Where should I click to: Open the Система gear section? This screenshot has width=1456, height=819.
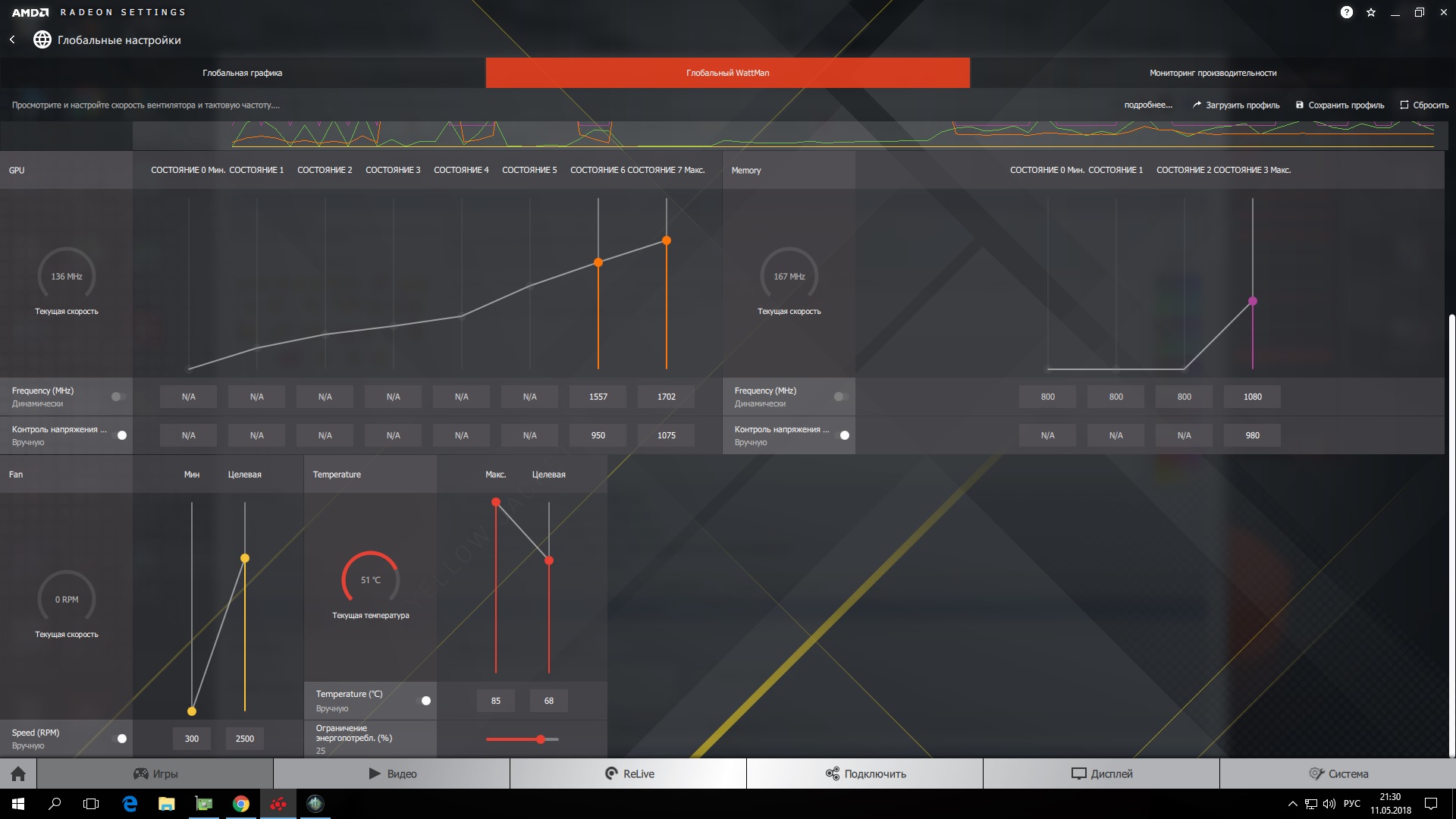[1338, 773]
